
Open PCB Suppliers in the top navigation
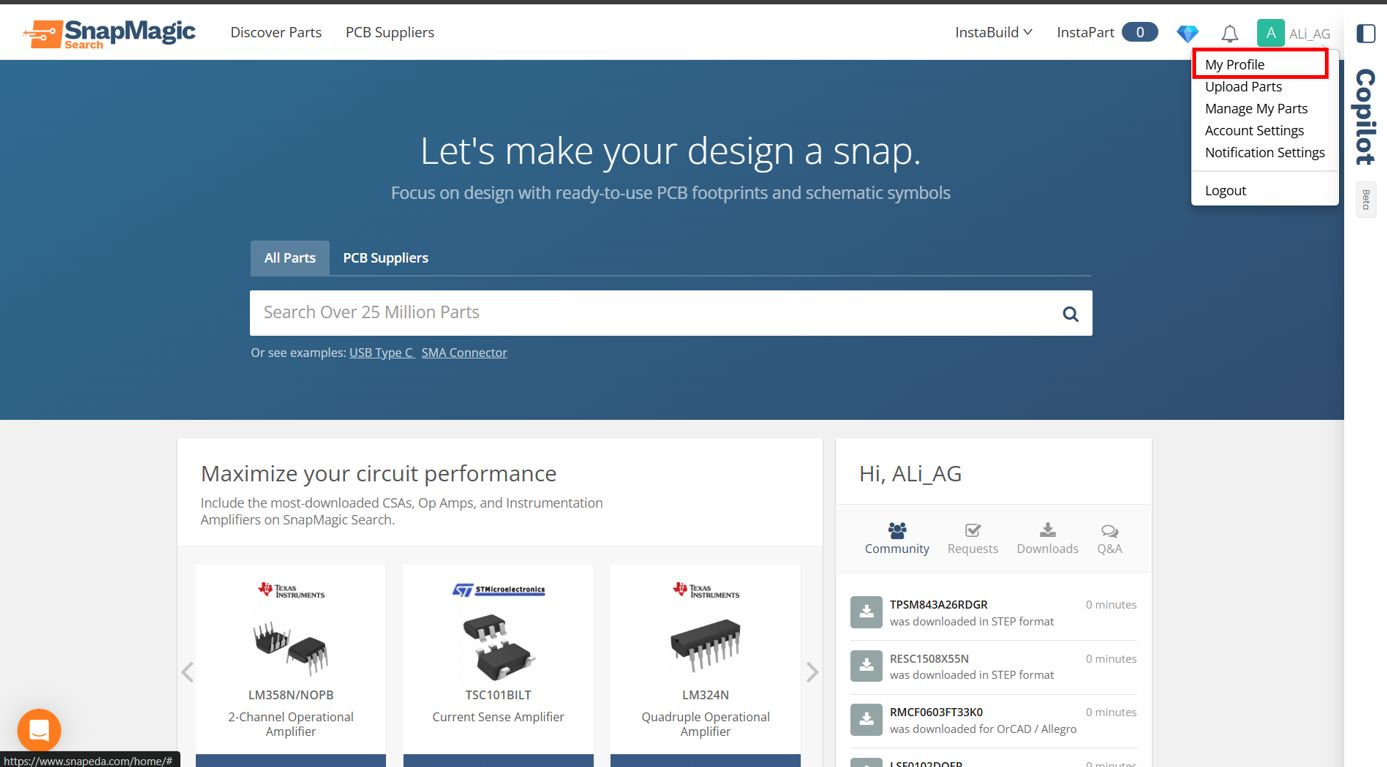point(390,32)
